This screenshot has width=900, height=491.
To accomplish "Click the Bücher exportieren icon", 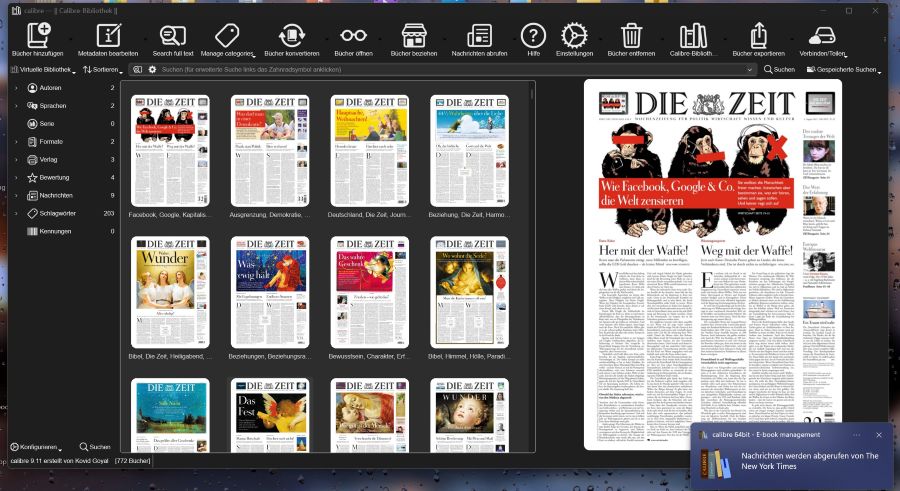I will 758,36.
